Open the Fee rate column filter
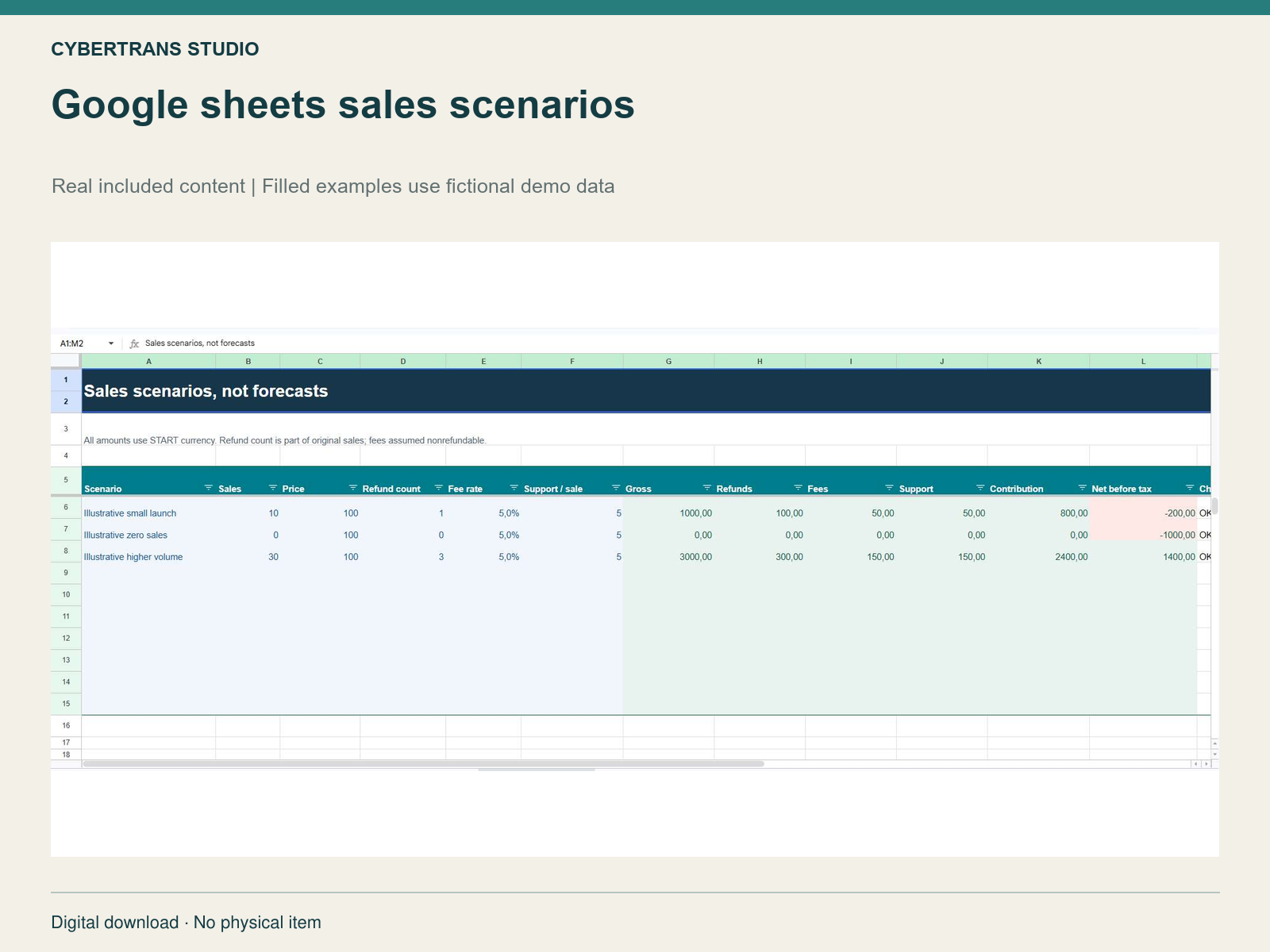The image size is (1270, 952). click(x=514, y=488)
